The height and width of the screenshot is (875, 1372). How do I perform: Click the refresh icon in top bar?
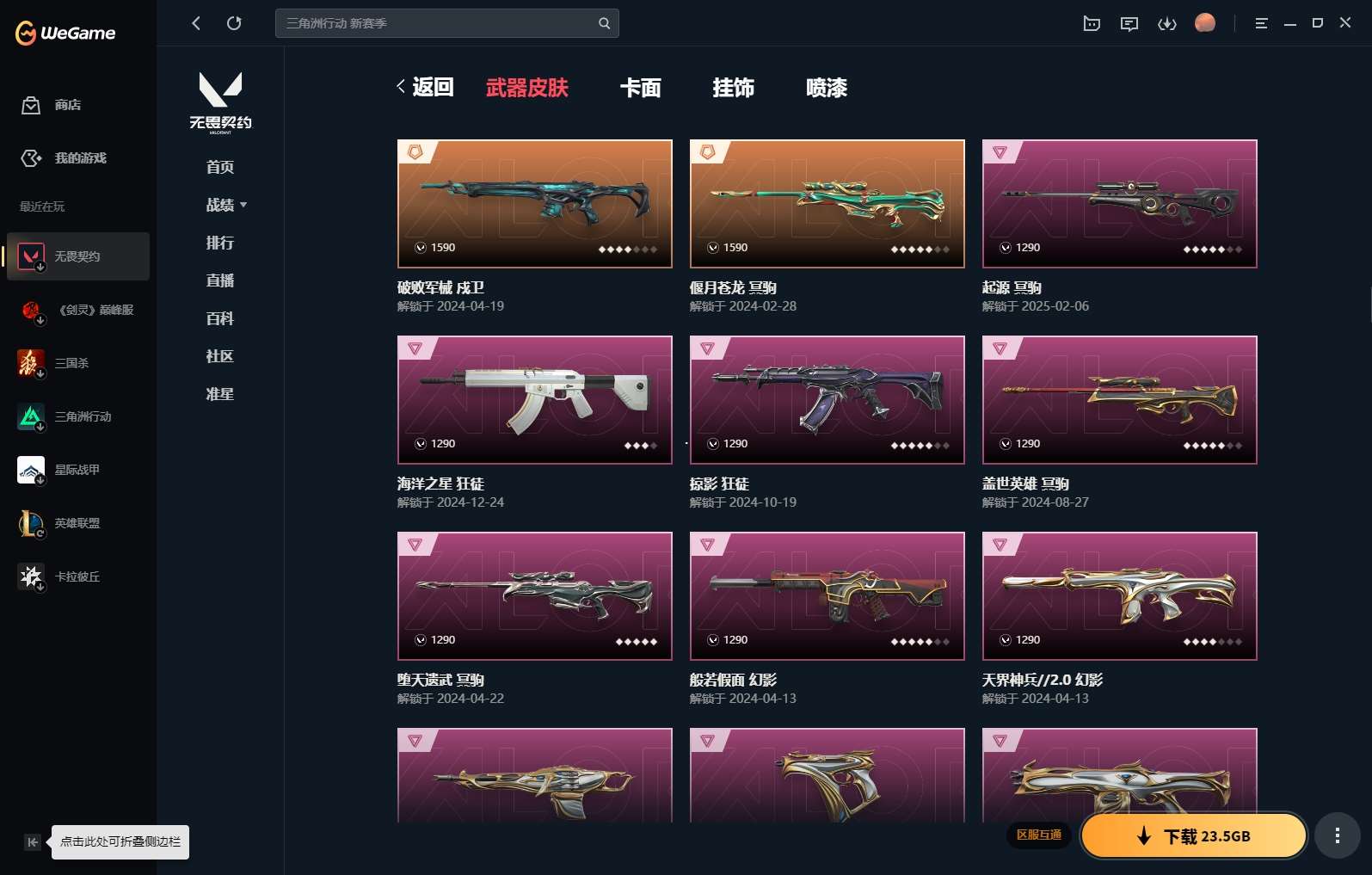(234, 23)
